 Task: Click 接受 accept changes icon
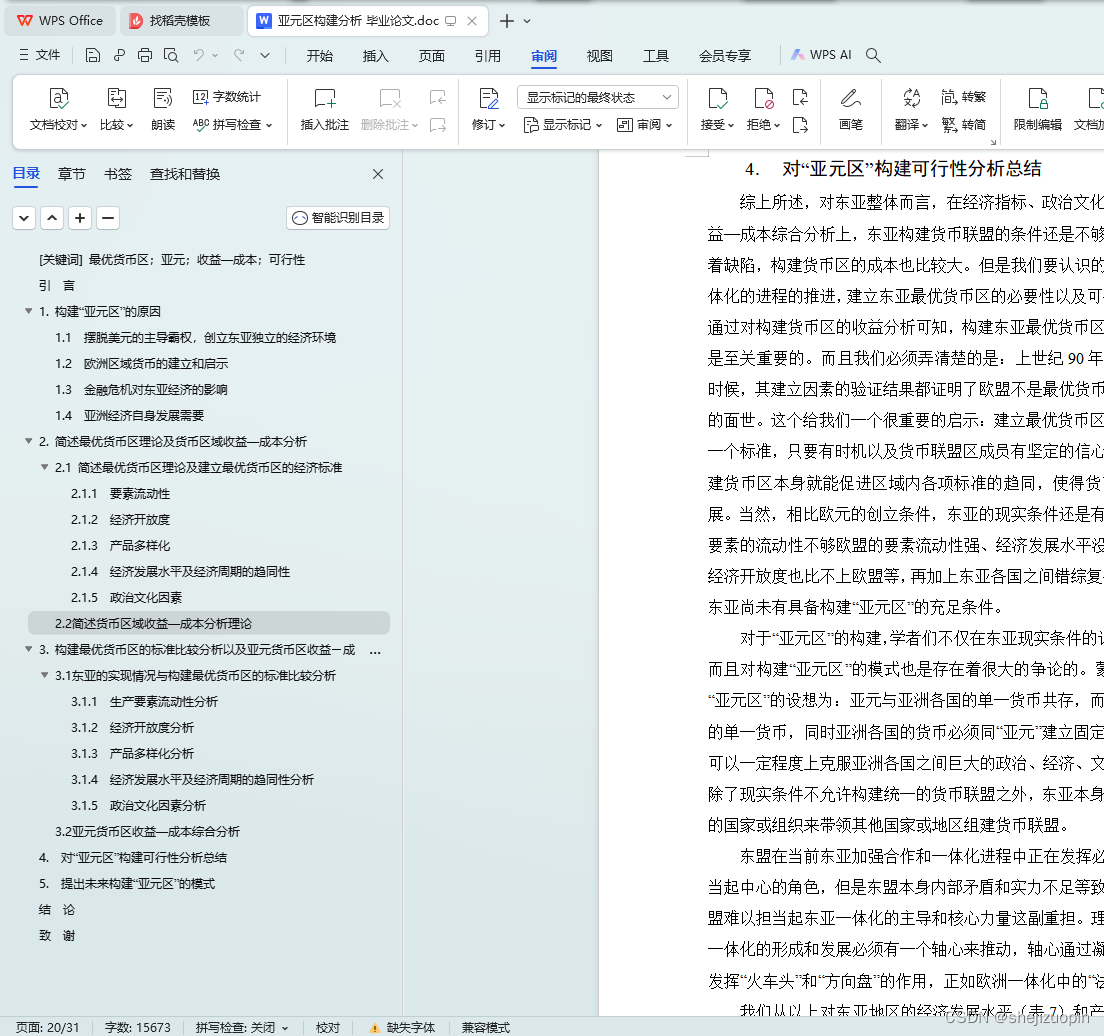click(717, 110)
